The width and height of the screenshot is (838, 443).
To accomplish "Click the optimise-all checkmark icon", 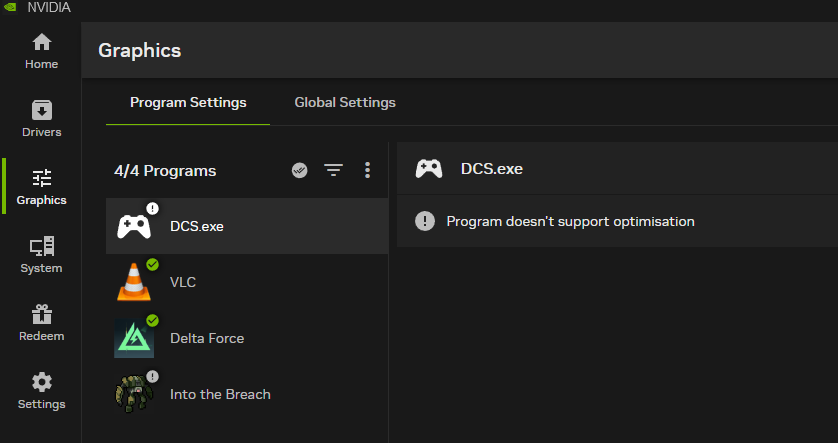I will tap(299, 170).
